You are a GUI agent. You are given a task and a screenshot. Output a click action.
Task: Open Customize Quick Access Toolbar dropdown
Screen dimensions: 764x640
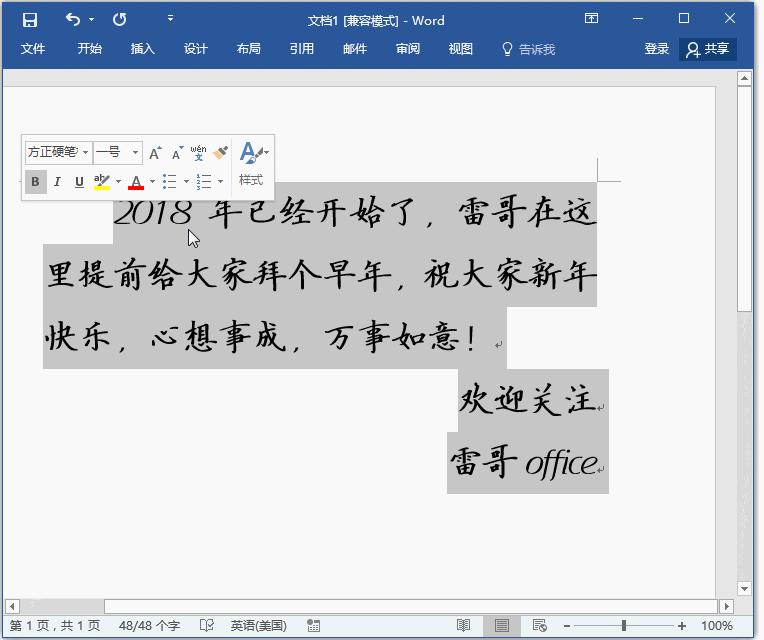coord(170,19)
